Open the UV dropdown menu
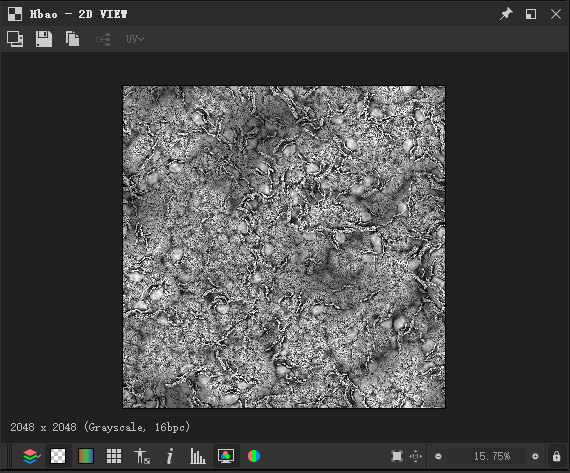 pyautogui.click(x=135, y=39)
